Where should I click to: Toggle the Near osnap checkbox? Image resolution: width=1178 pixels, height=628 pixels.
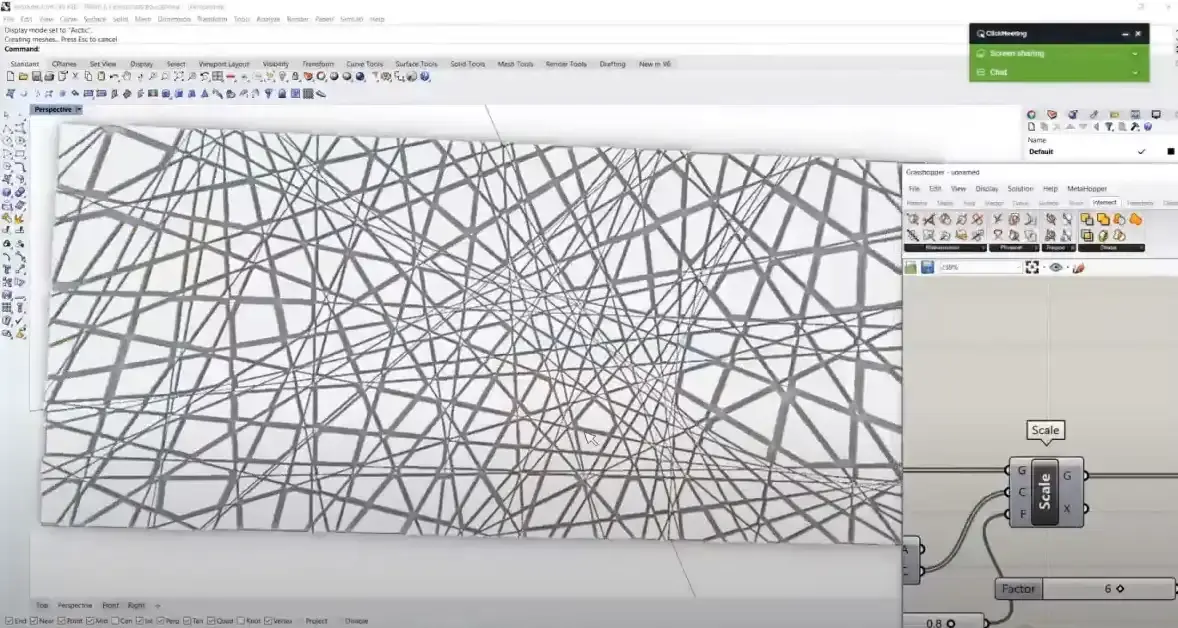pos(34,621)
